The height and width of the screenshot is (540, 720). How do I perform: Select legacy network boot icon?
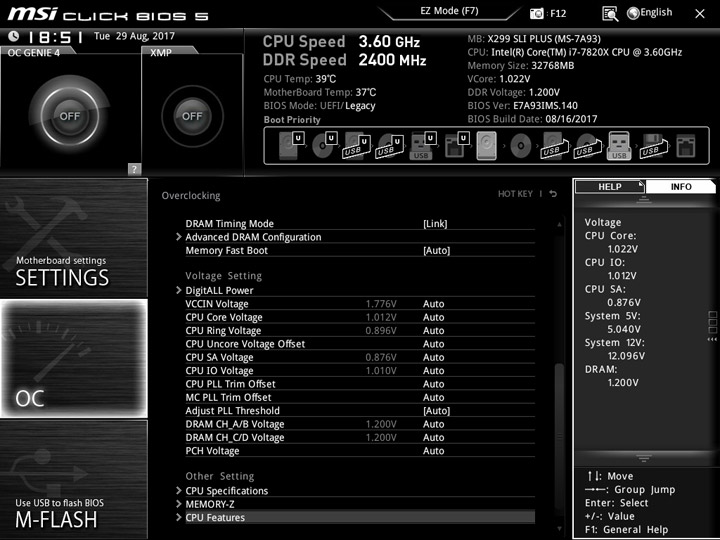coord(686,146)
